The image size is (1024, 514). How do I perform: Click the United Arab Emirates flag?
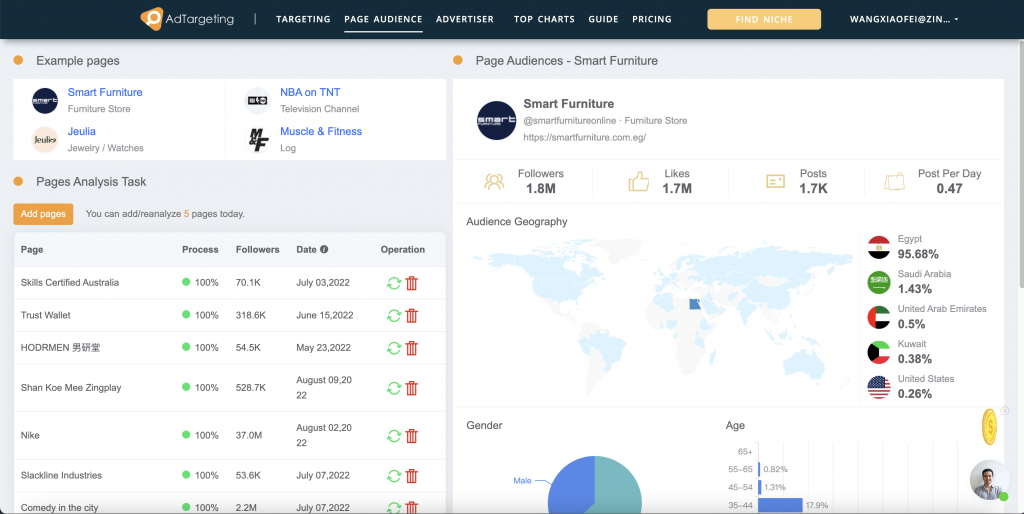click(879, 317)
